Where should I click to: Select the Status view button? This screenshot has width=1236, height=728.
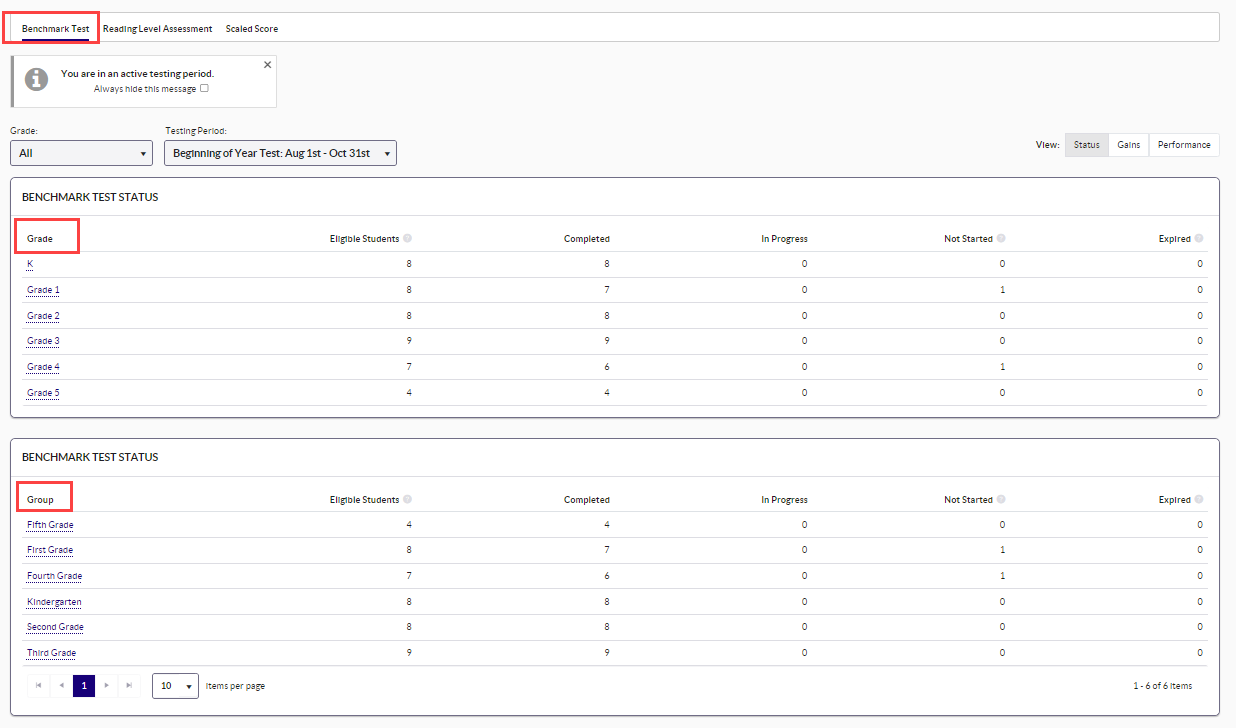[x=1086, y=145]
